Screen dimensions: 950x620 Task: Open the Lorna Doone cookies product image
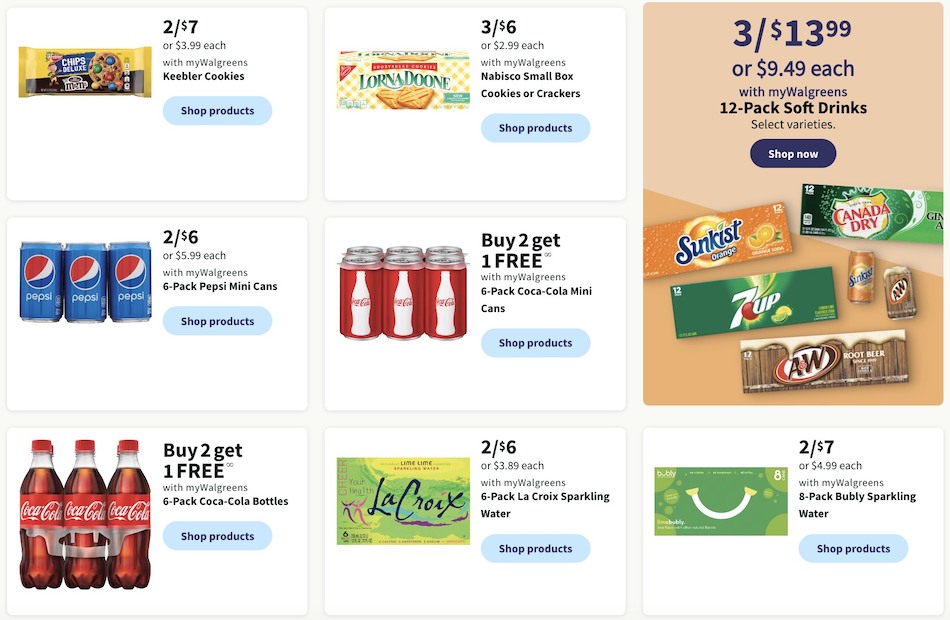point(402,80)
